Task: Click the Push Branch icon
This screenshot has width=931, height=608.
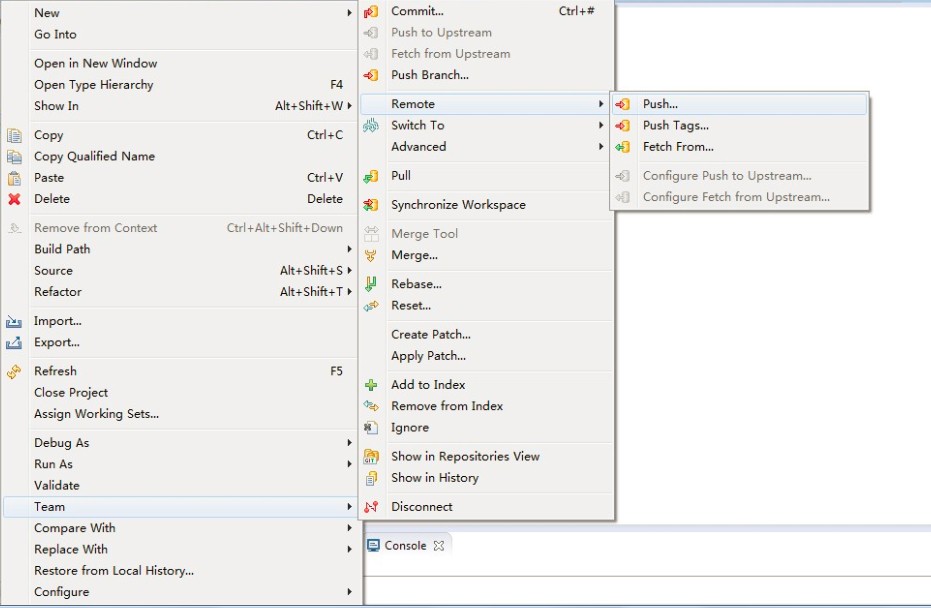Action: (x=371, y=75)
